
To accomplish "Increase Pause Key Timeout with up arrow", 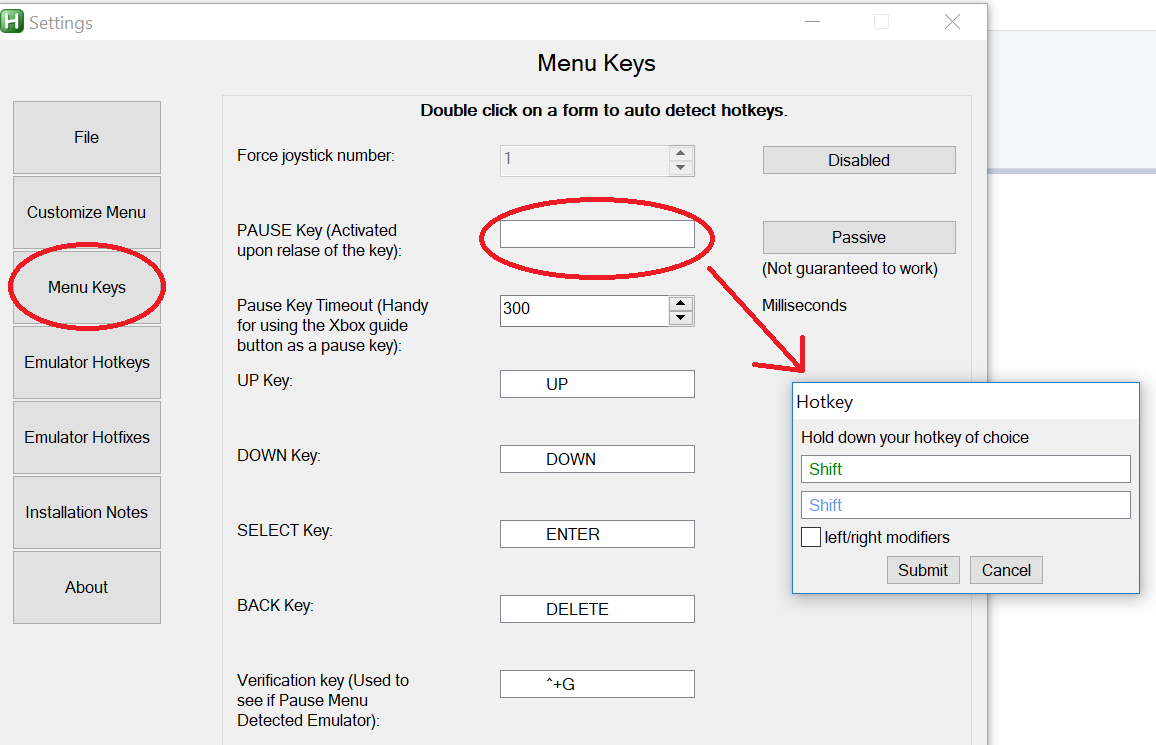I will click(680, 303).
